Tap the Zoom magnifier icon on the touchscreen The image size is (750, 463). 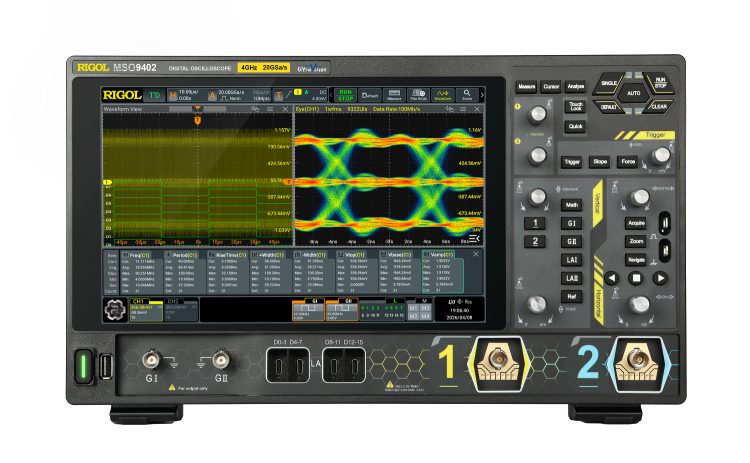pyautogui.click(x=467, y=95)
